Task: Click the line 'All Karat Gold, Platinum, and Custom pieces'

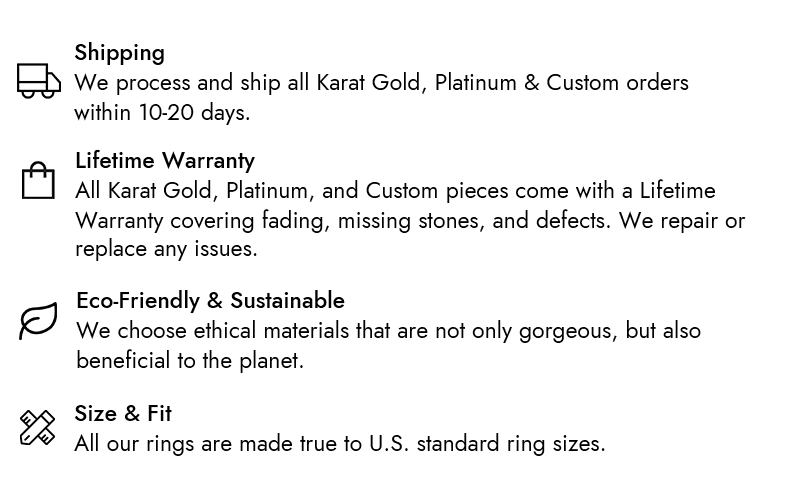Action: (395, 190)
